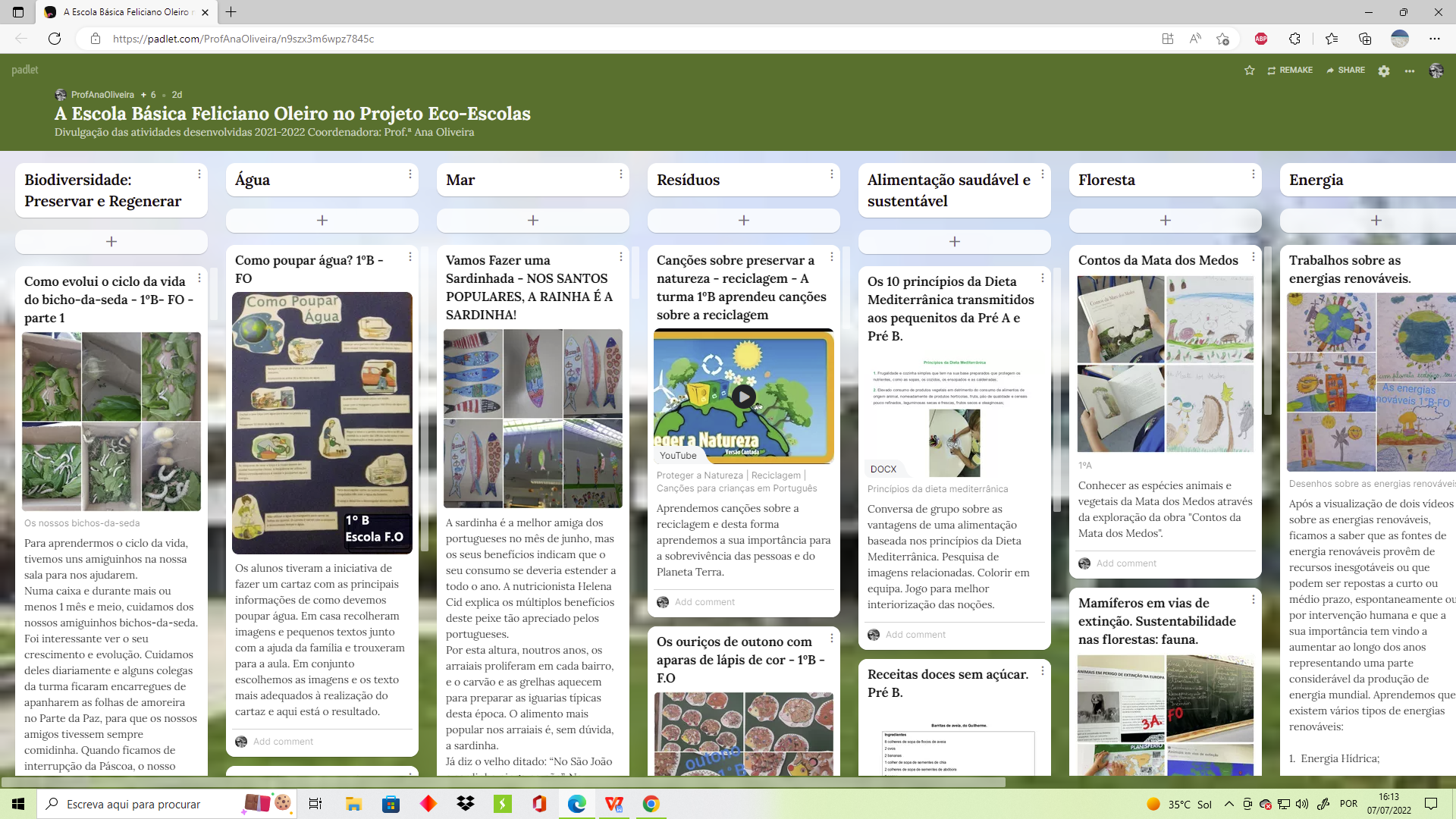
Task: Add a post under Água column
Action: point(322,221)
